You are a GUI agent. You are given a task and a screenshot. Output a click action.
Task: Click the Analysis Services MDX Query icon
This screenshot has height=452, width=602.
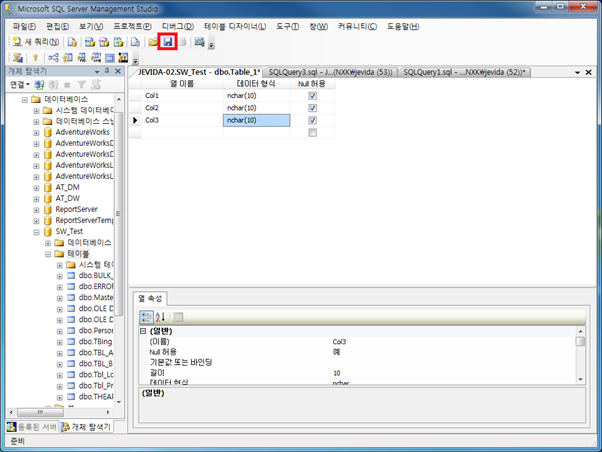click(x=90, y=41)
